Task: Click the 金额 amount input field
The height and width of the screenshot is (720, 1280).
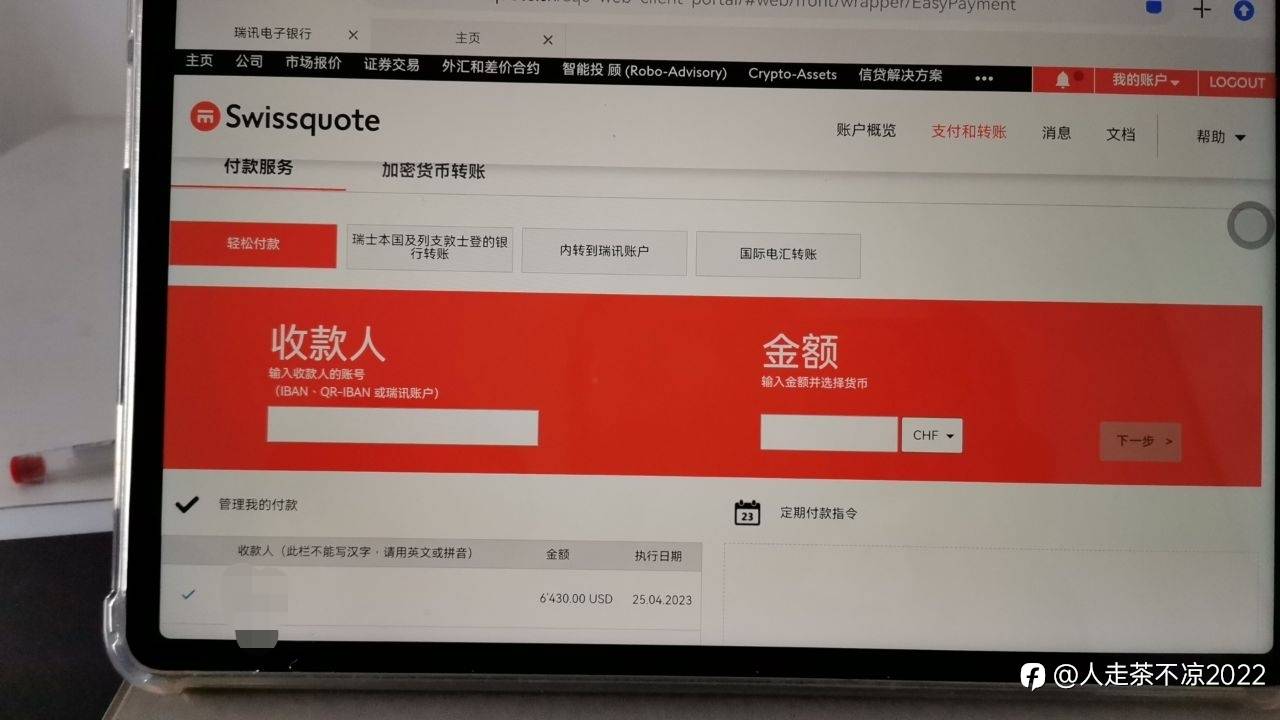Action: [829, 434]
